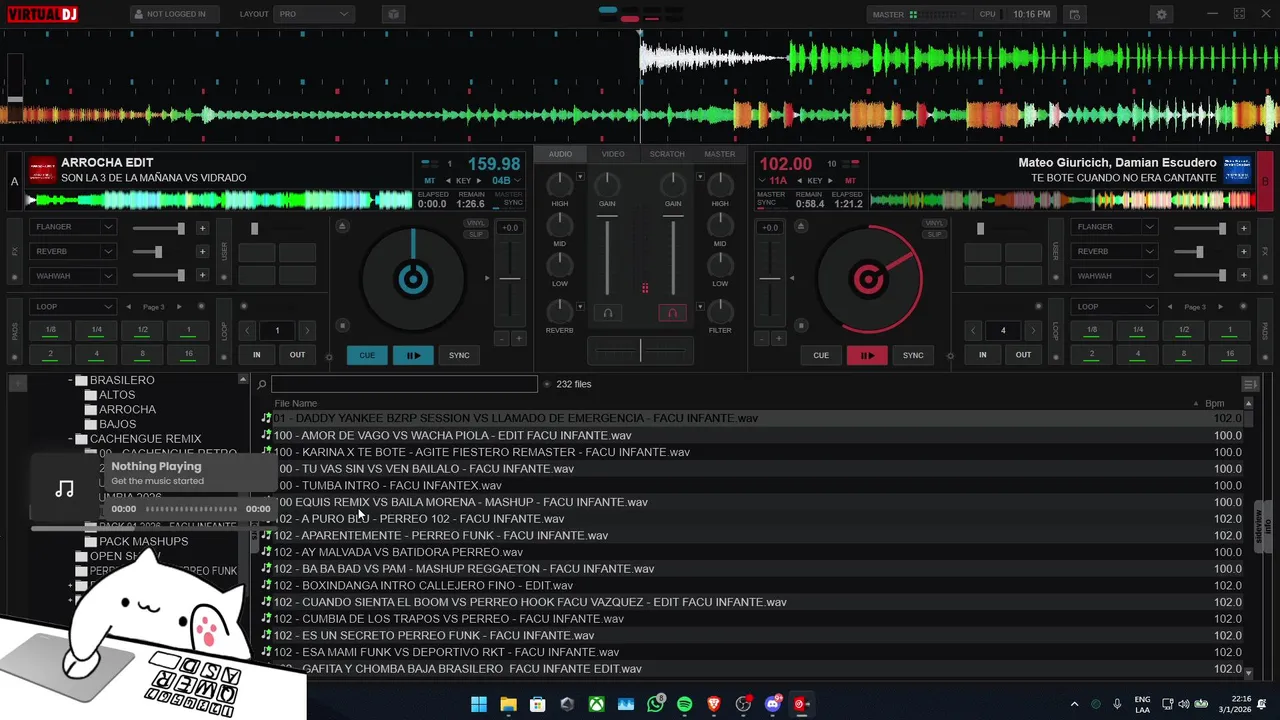This screenshot has width=1280, height=720.
Task: Click right deck pitch plus button
Action: pos(778,339)
